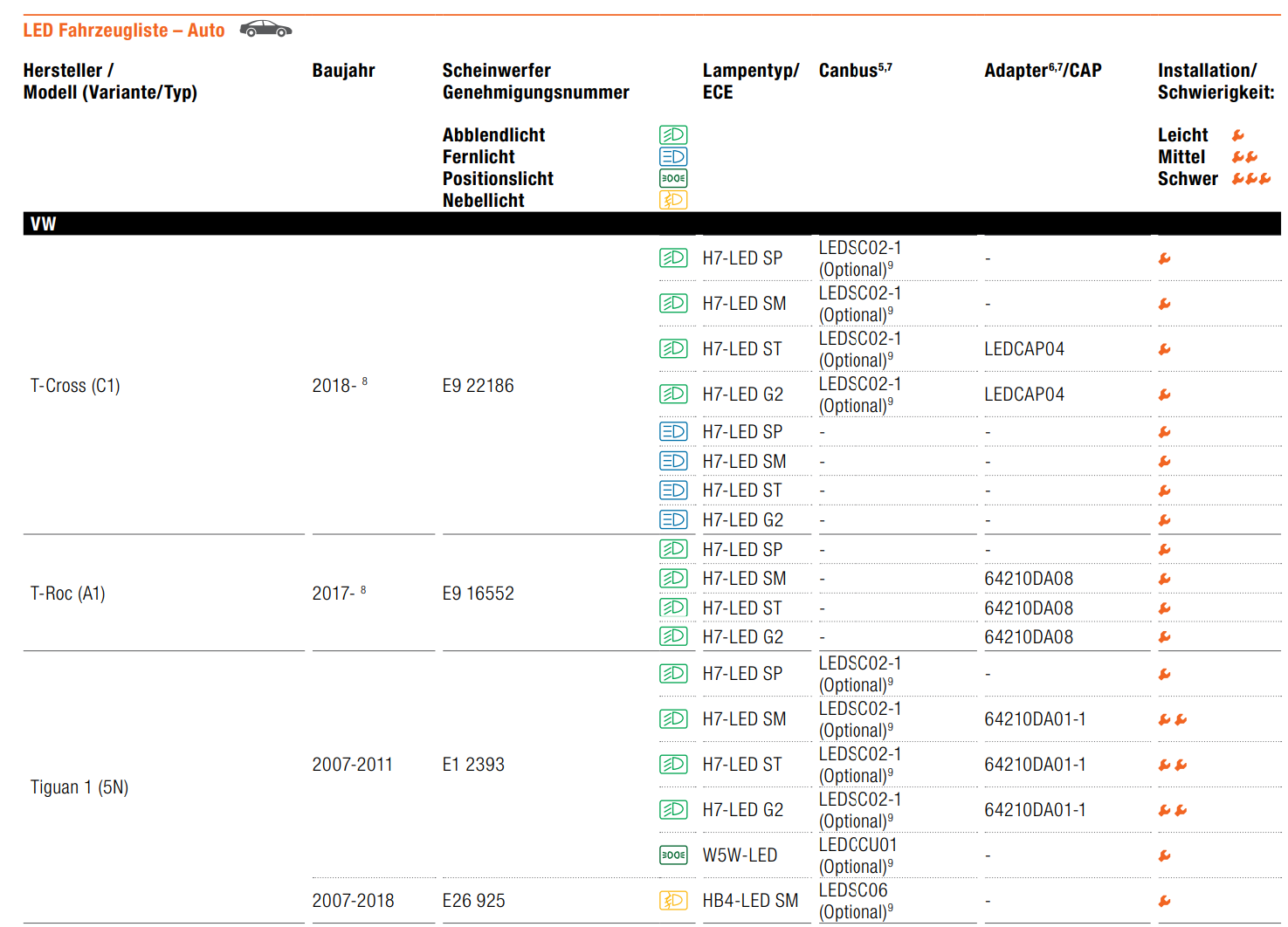Click the green Abblendlicht legend icon
This screenshot has height=927, width=1288.
pyautogui.click(x=673, y=134)
